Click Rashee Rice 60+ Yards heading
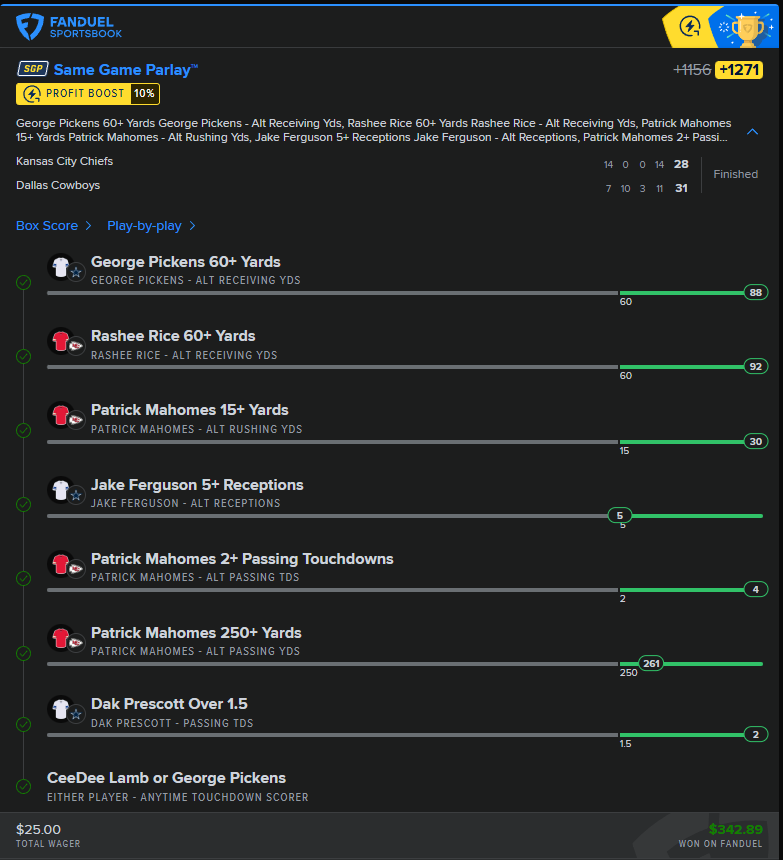This screenshot has height=860, width=783. point(173,336)
